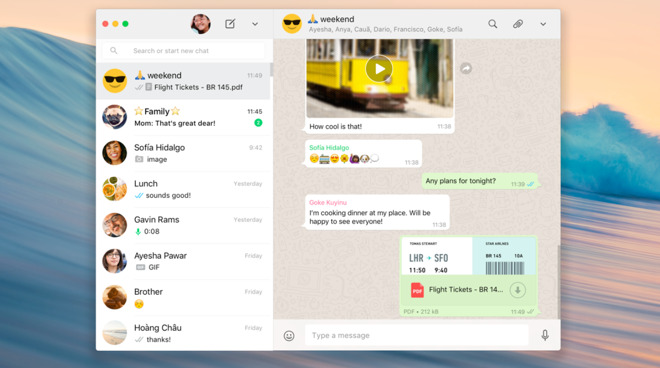Expand the conversation options chevron
Image resolution: width=660 pixels, height=368 pixels.
[x=543, y=24]
